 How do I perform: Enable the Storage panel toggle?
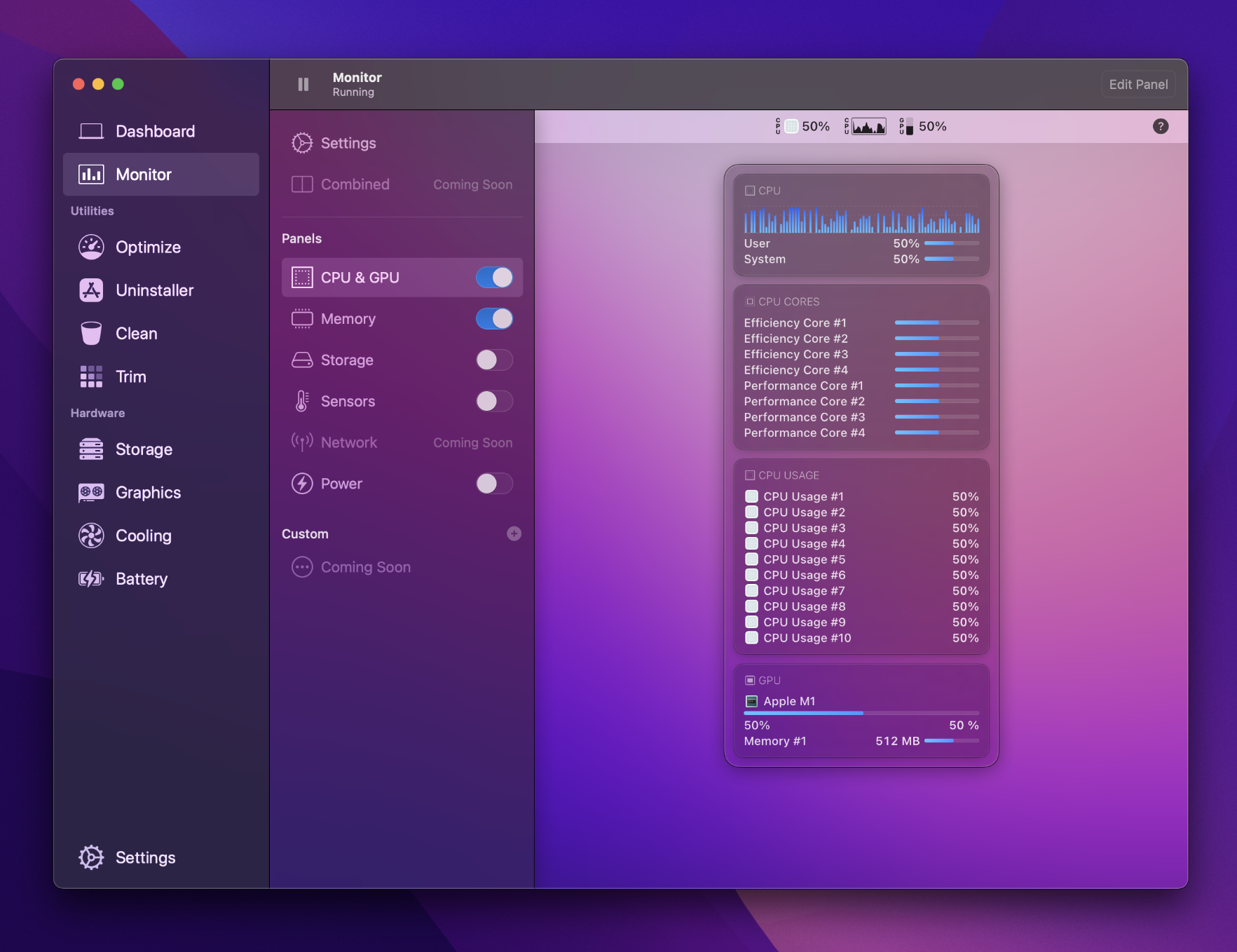(x=494, y=360)
